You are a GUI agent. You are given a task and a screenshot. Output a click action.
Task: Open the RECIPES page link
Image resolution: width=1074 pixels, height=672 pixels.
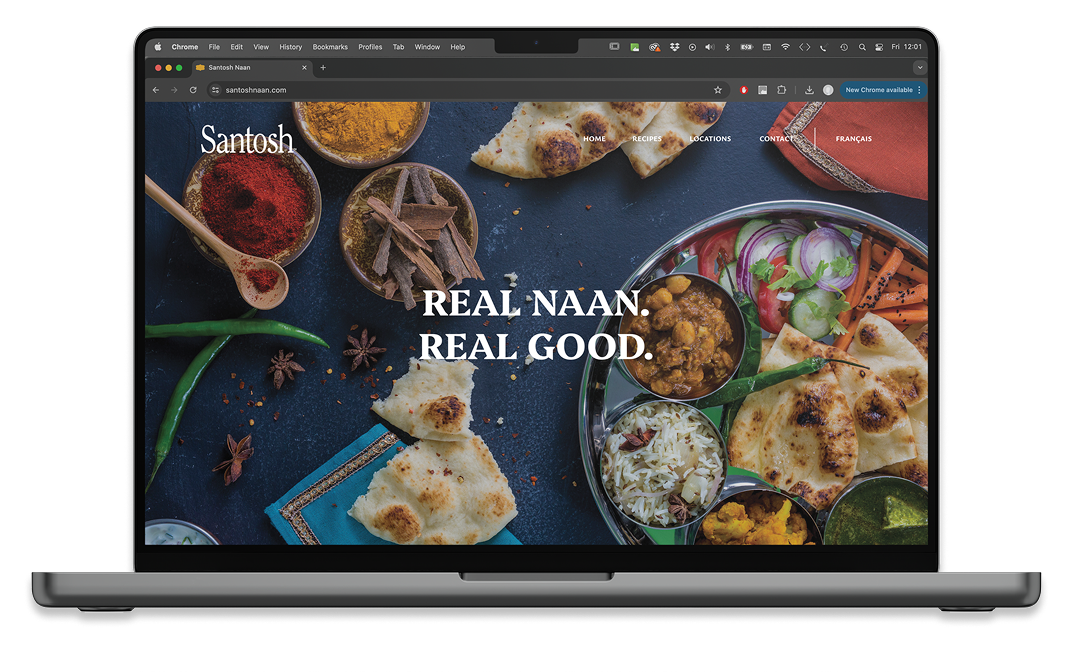click(x=647, y=138)
